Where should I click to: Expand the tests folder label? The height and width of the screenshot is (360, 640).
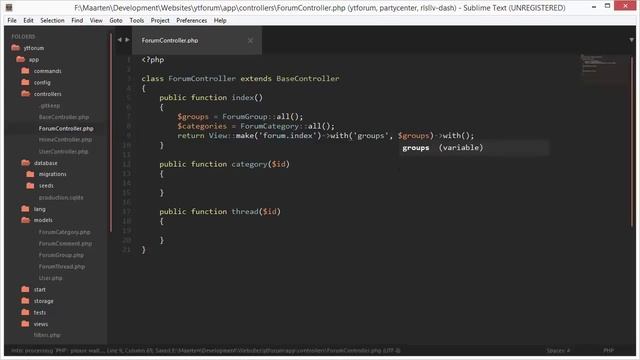[40, 313]
